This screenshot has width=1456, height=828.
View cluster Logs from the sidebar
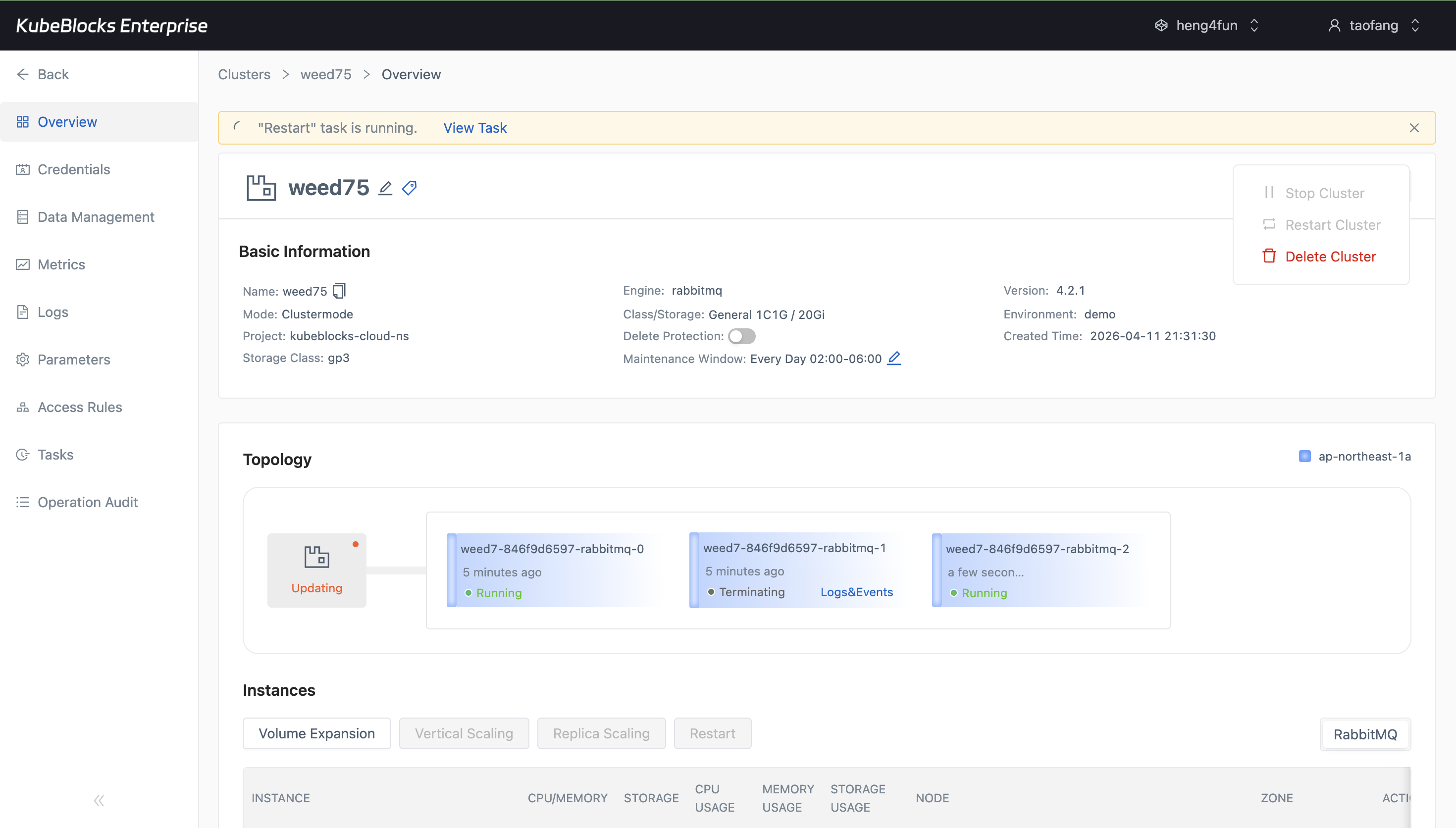(x=52, y=311)
